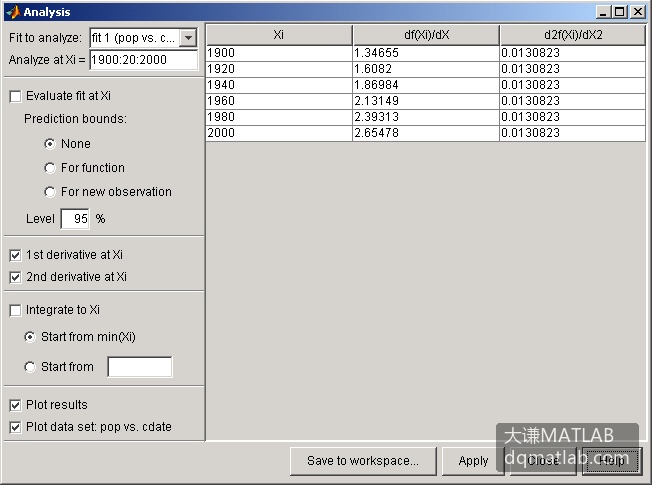Click derivative value 1.34655

(426, 53)
